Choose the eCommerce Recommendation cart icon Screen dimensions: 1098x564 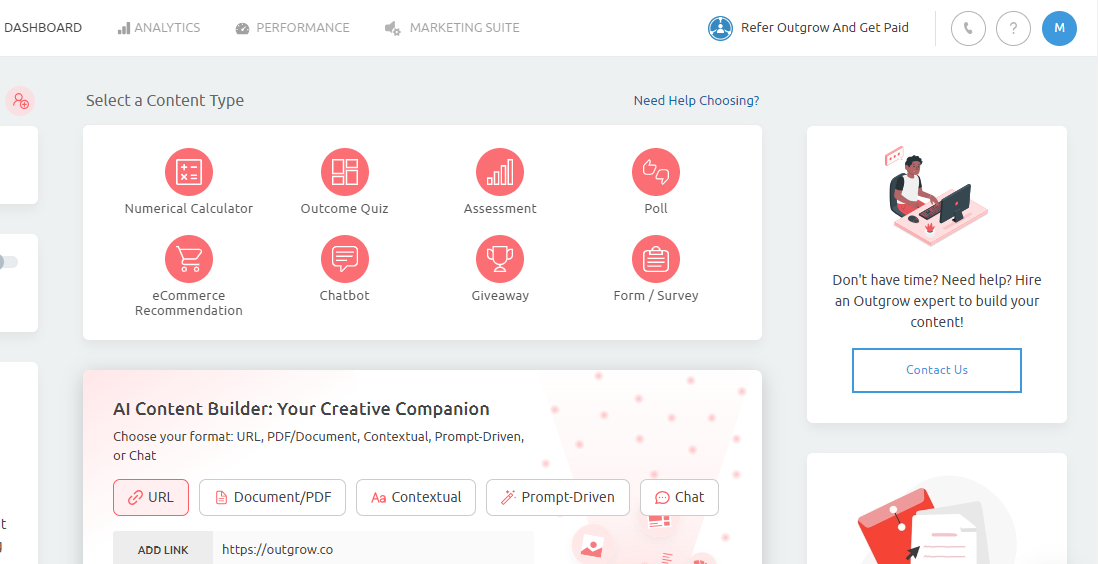(x=188, y=259)
